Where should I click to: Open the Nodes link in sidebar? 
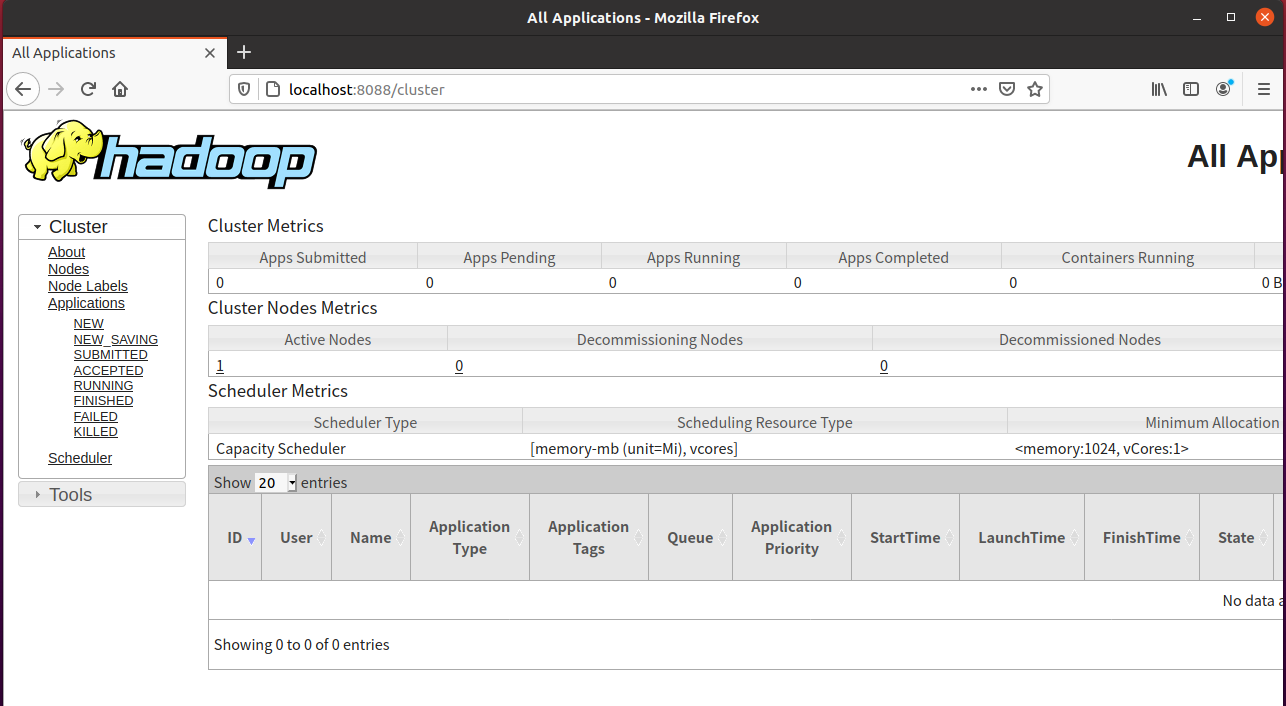tap(68, 269)
